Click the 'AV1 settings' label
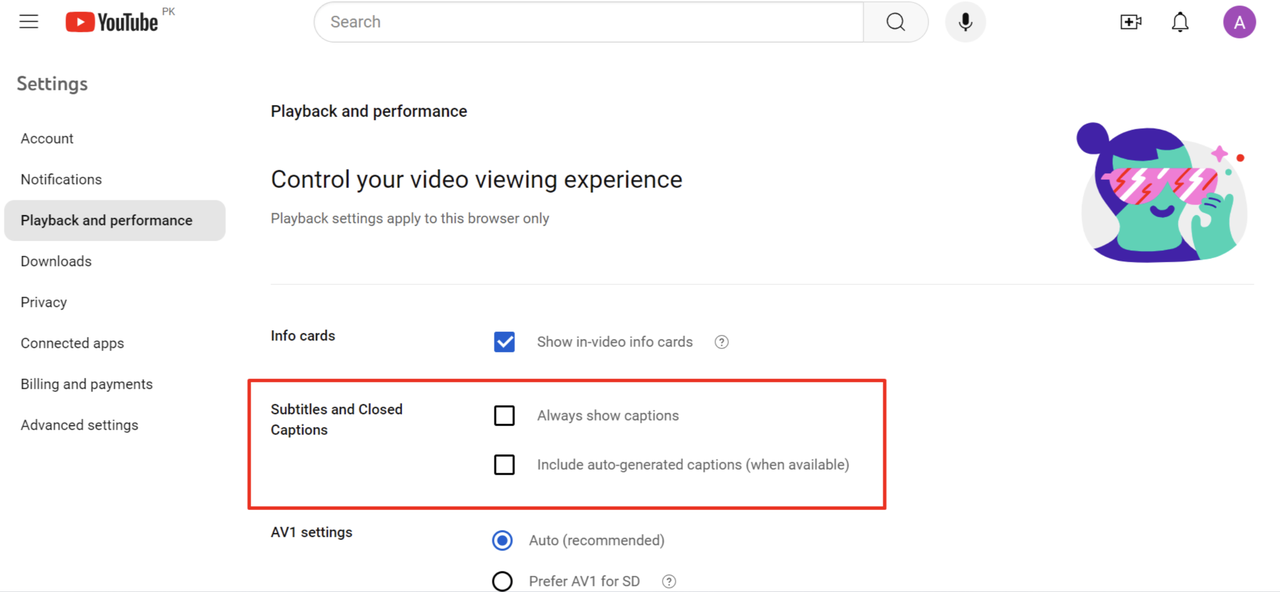Viewport: 1280px width, 592px height. (x=312, y=532)
